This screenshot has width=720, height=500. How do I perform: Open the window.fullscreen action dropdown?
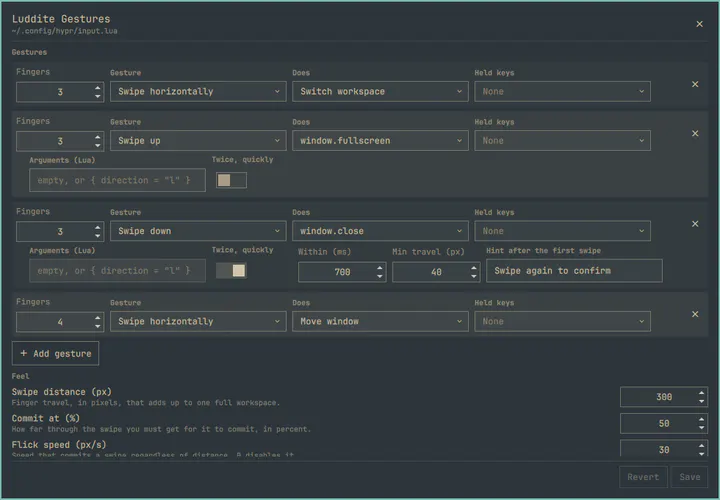click(x=380, y=140)
